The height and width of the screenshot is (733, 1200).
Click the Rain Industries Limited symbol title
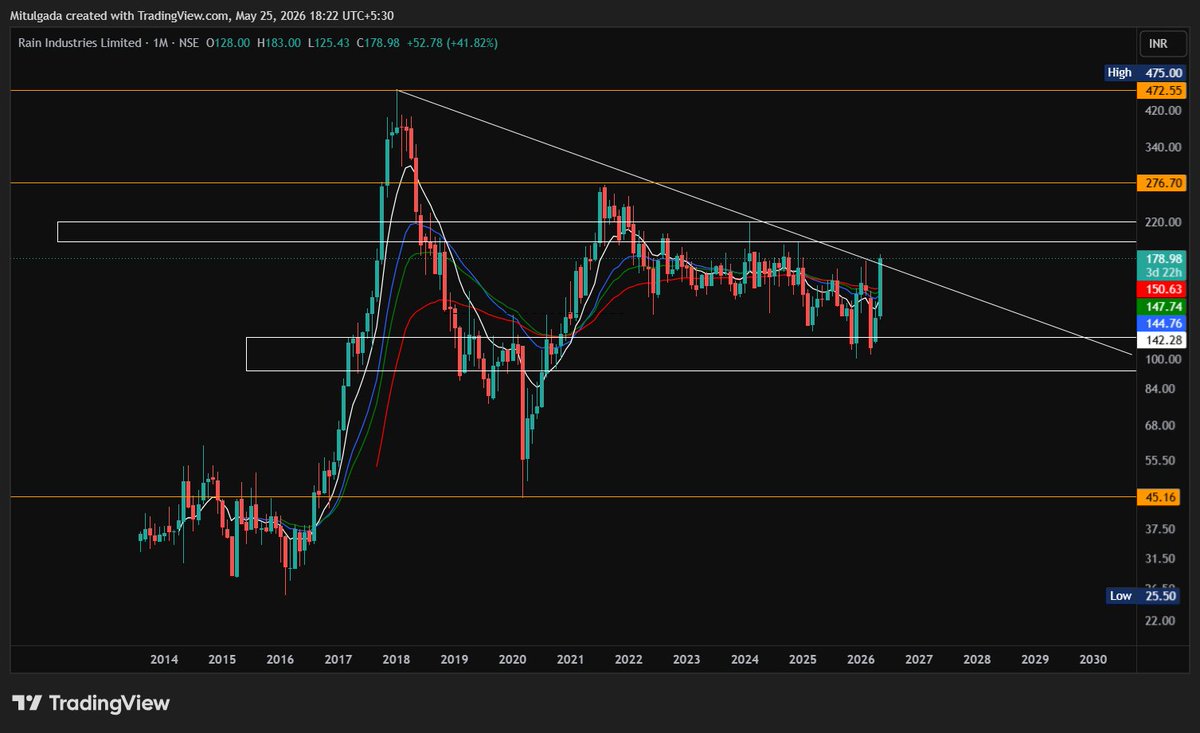82,43
